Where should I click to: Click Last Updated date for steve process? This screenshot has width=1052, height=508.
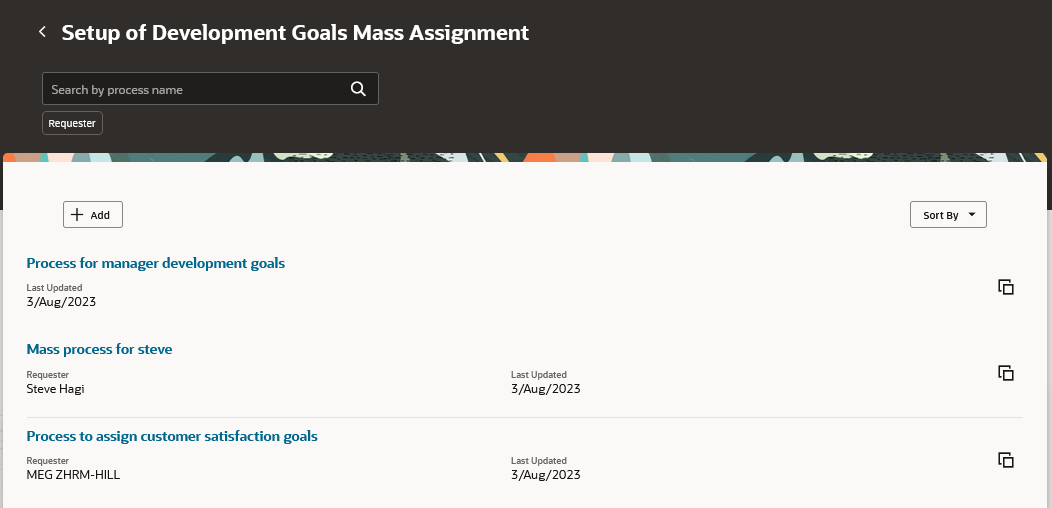545,389
